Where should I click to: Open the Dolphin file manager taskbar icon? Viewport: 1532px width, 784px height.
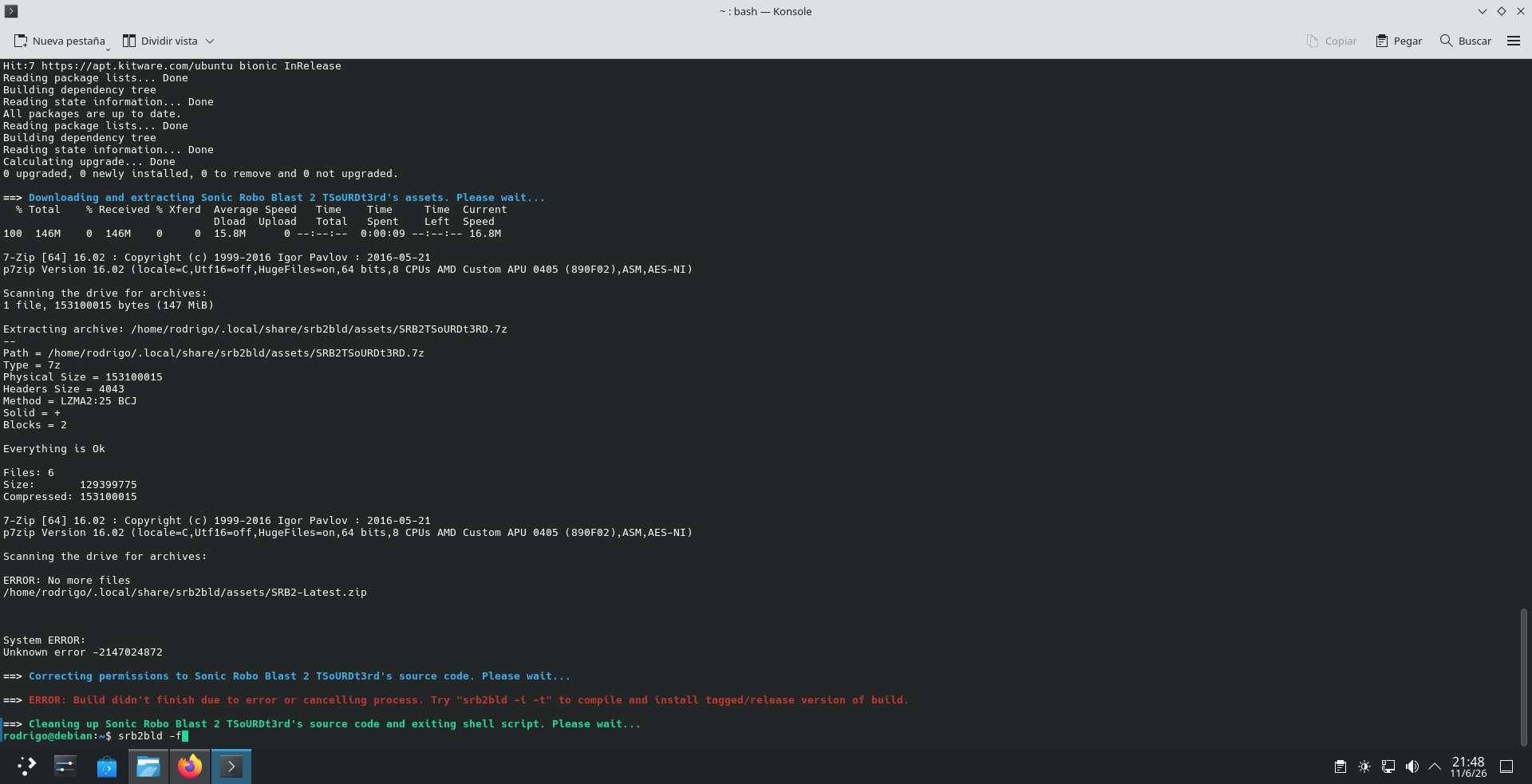click(x=148, y=766)
